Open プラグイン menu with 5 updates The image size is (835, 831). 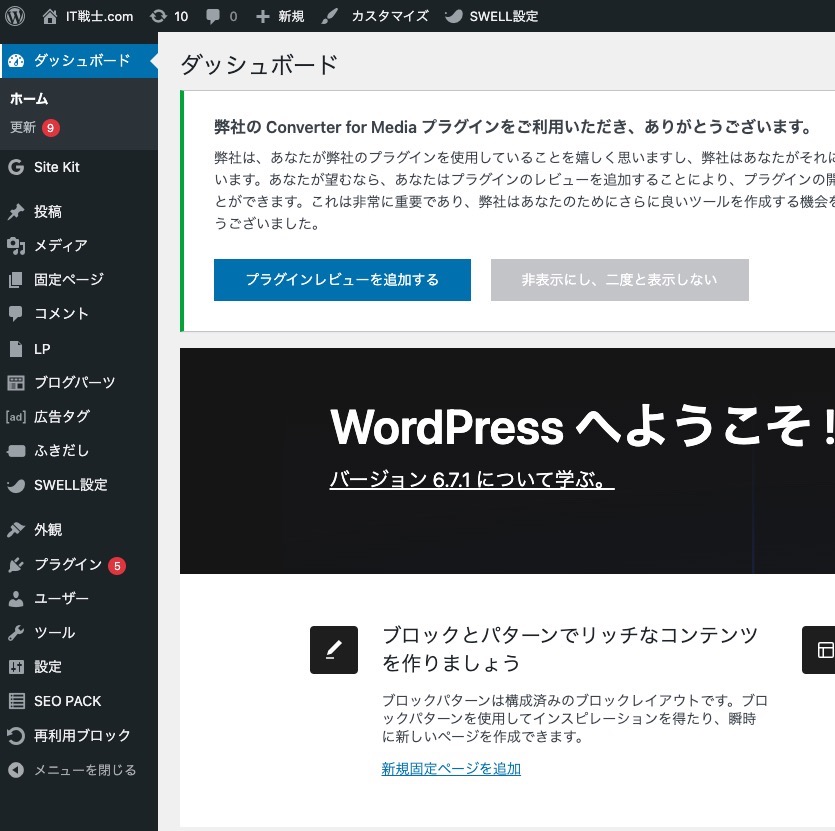68,565
